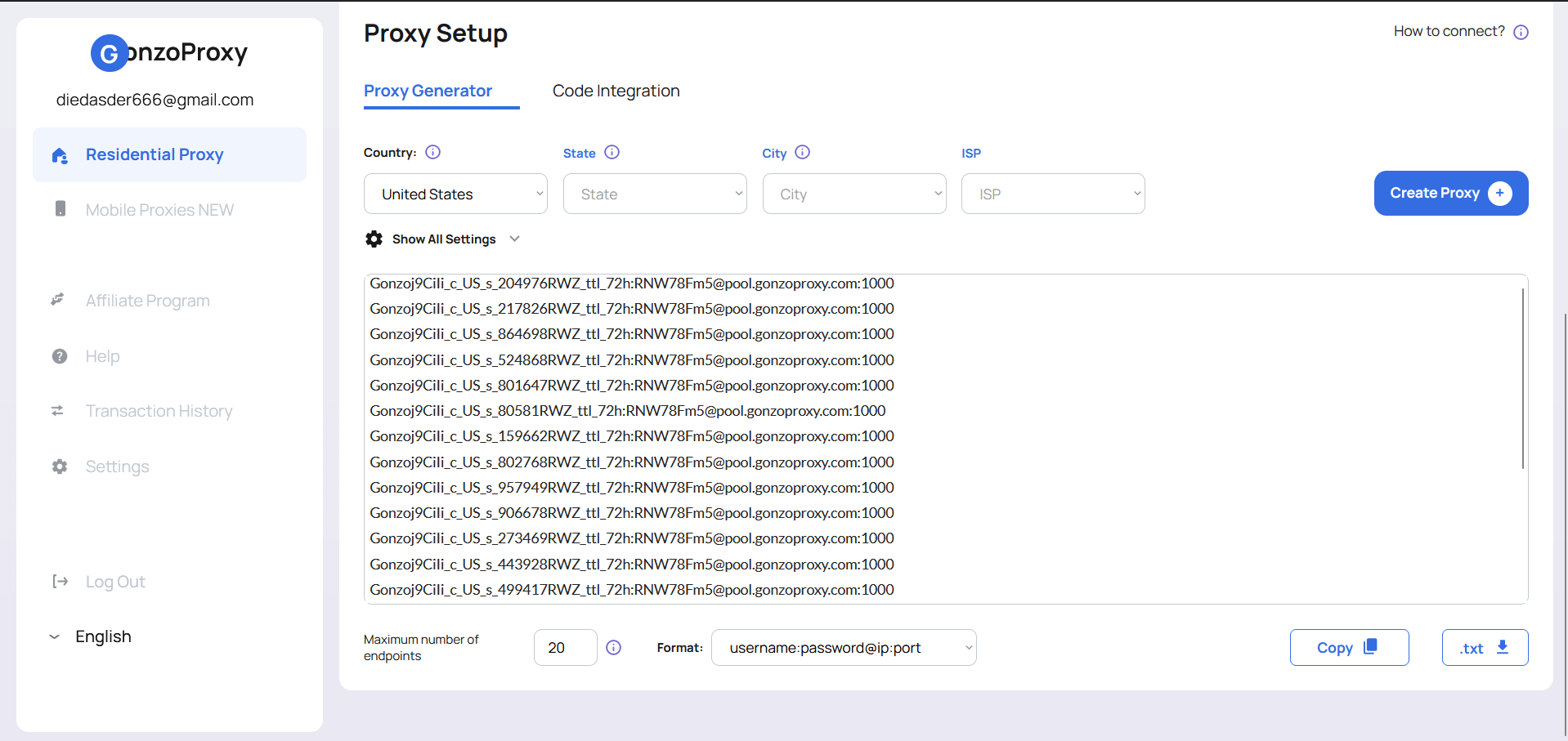This screenshot has width=1568, height=741.
Task: Click the Log Out arrow icon
Action: (60, 581)
